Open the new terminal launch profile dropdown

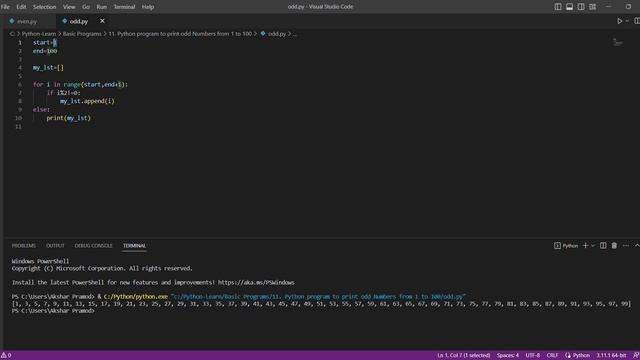click(593, 246)
